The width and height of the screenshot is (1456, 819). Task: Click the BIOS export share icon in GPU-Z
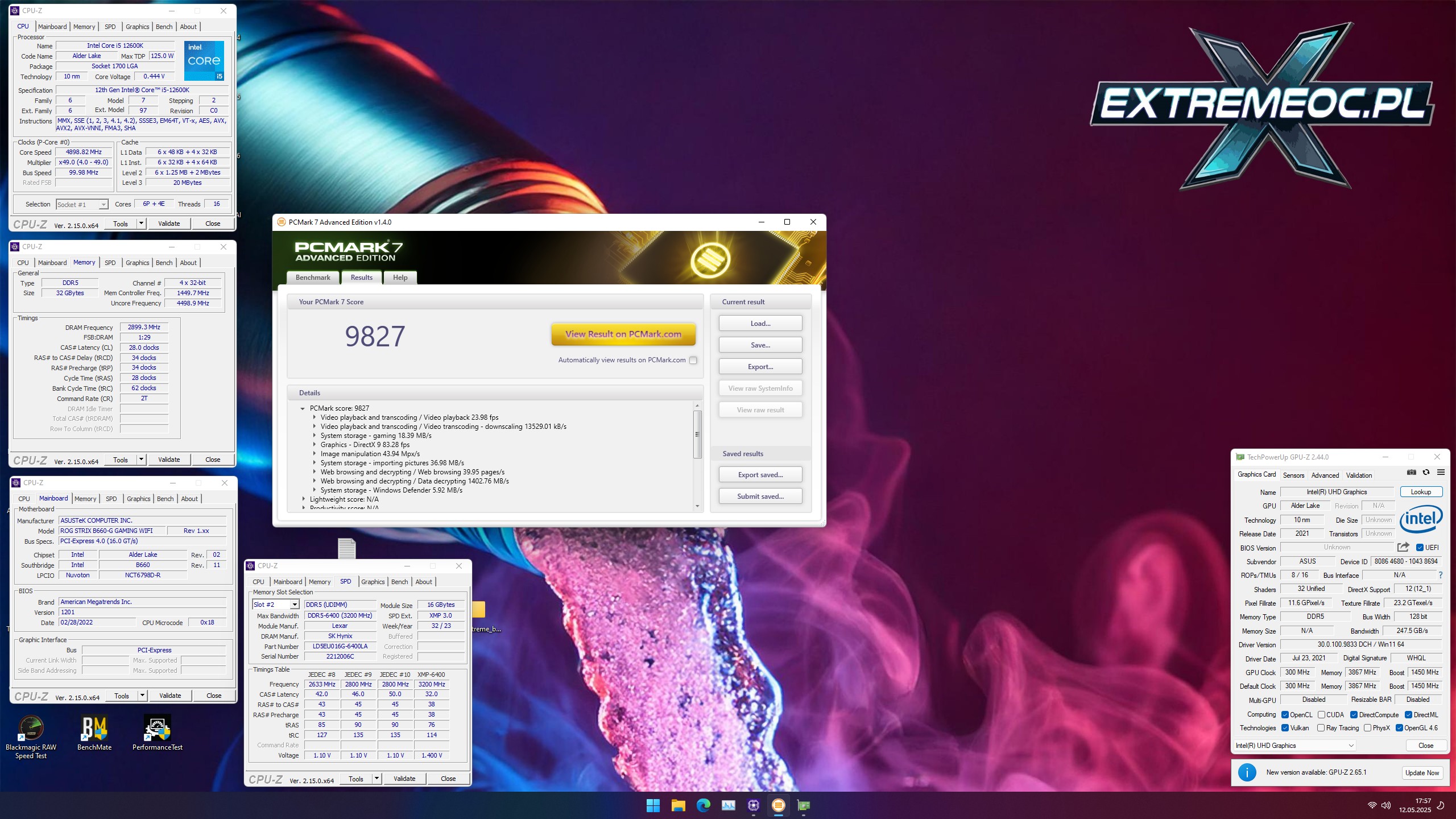coord(1403,547)
